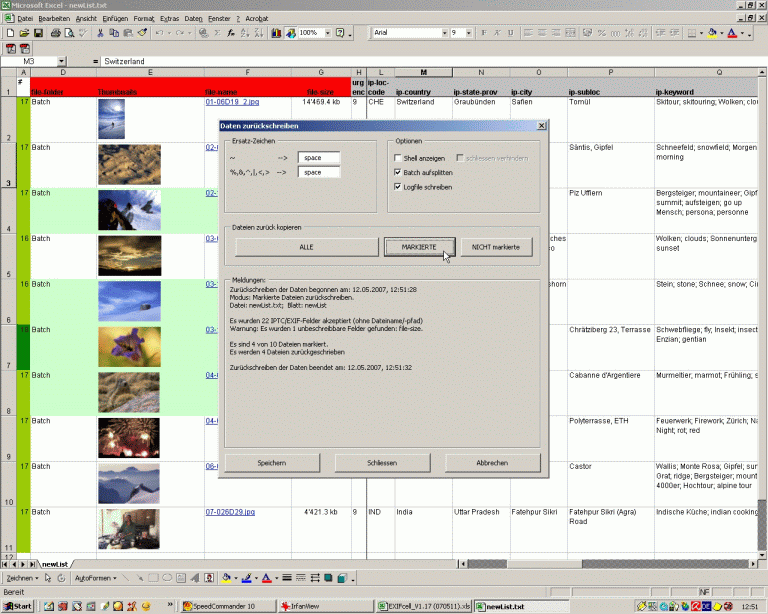The height and width of the screenshot is (614, 768).
Task: Switch to SpeedCommander in the taskbar
Action: click(221, 606)
